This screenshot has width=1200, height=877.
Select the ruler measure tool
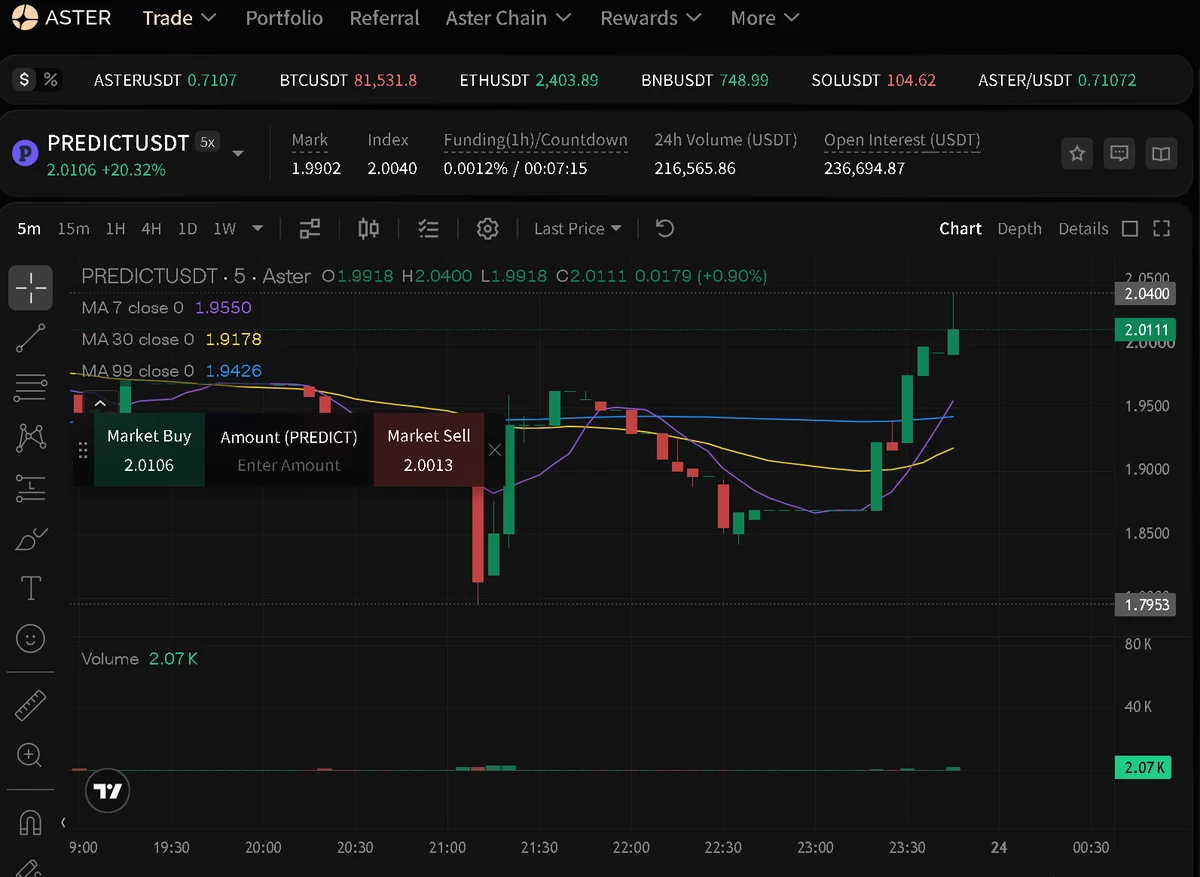click(31, 705)
